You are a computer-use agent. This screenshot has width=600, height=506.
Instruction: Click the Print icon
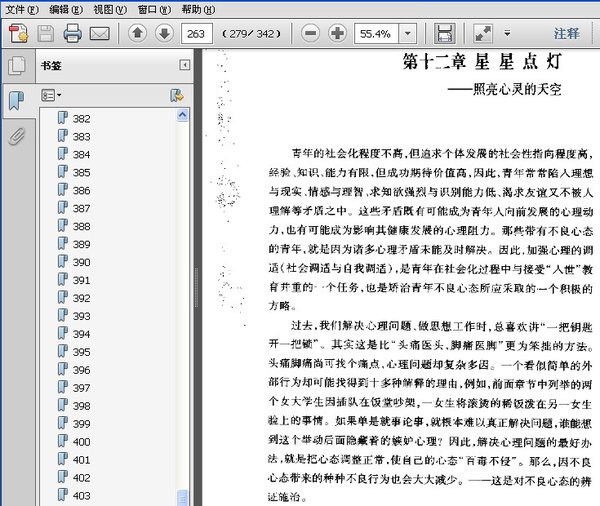(x=72, y=33)
